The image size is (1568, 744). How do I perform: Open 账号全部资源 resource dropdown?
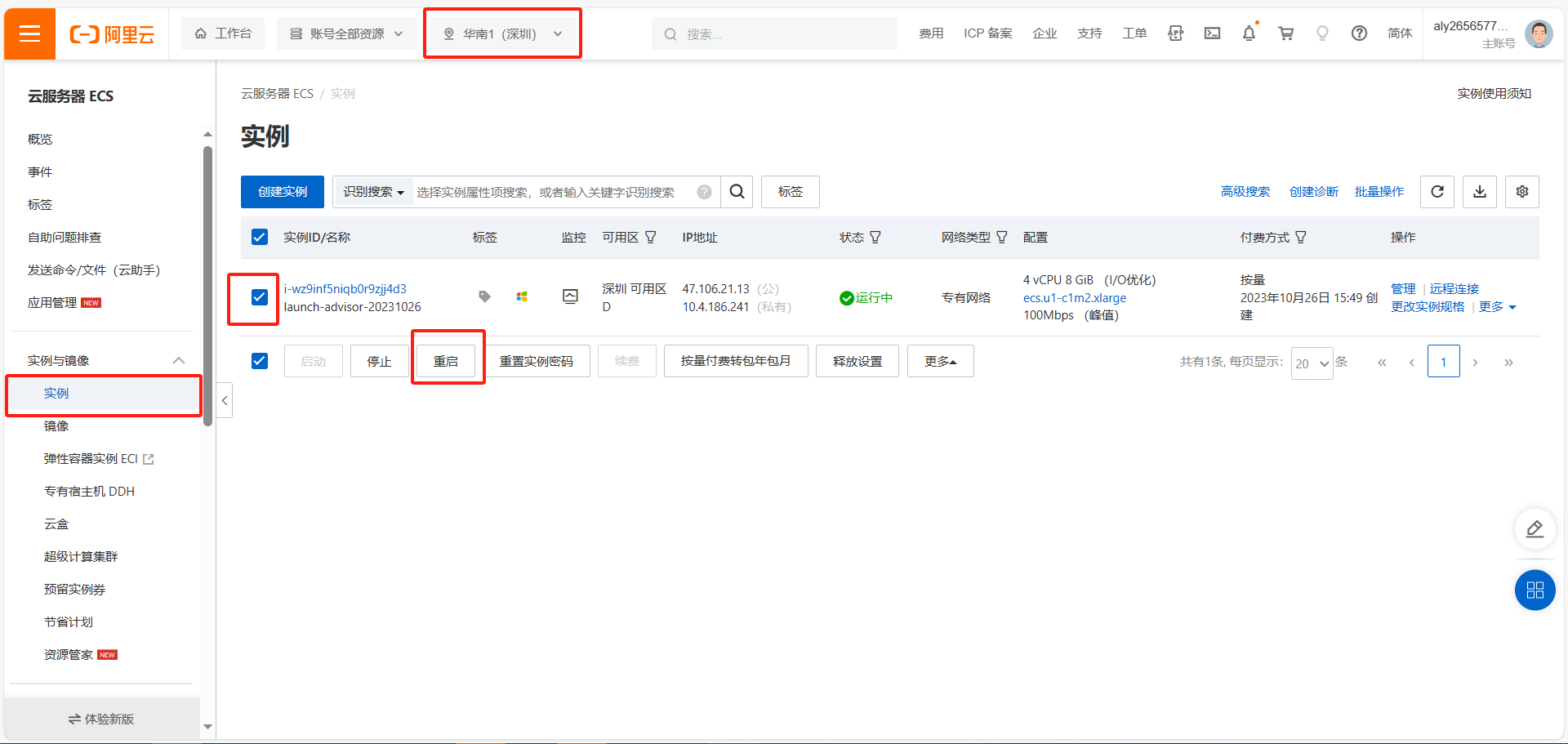pos(347,33)
